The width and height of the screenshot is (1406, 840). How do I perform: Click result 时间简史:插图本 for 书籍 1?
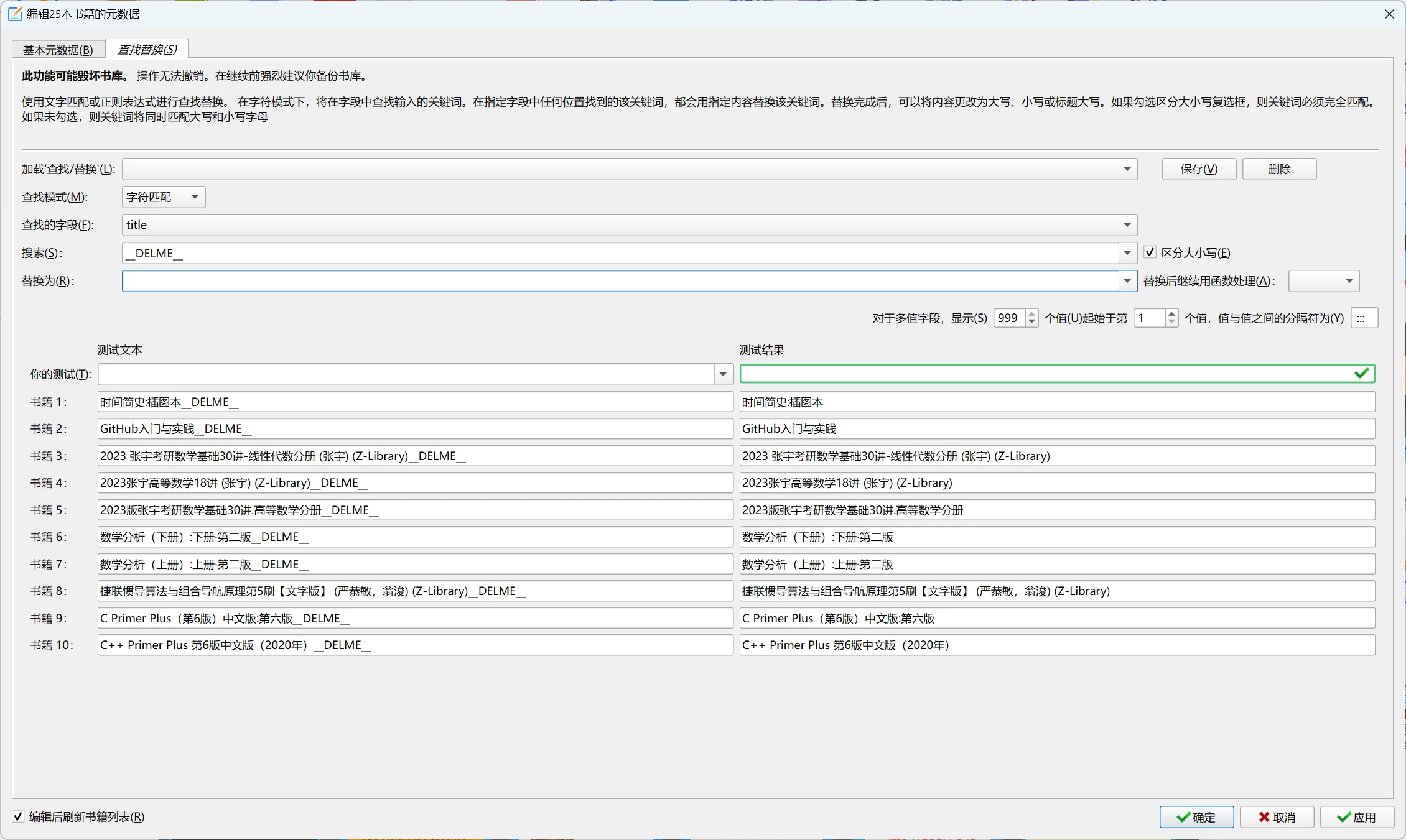(x=1057, y=402)
